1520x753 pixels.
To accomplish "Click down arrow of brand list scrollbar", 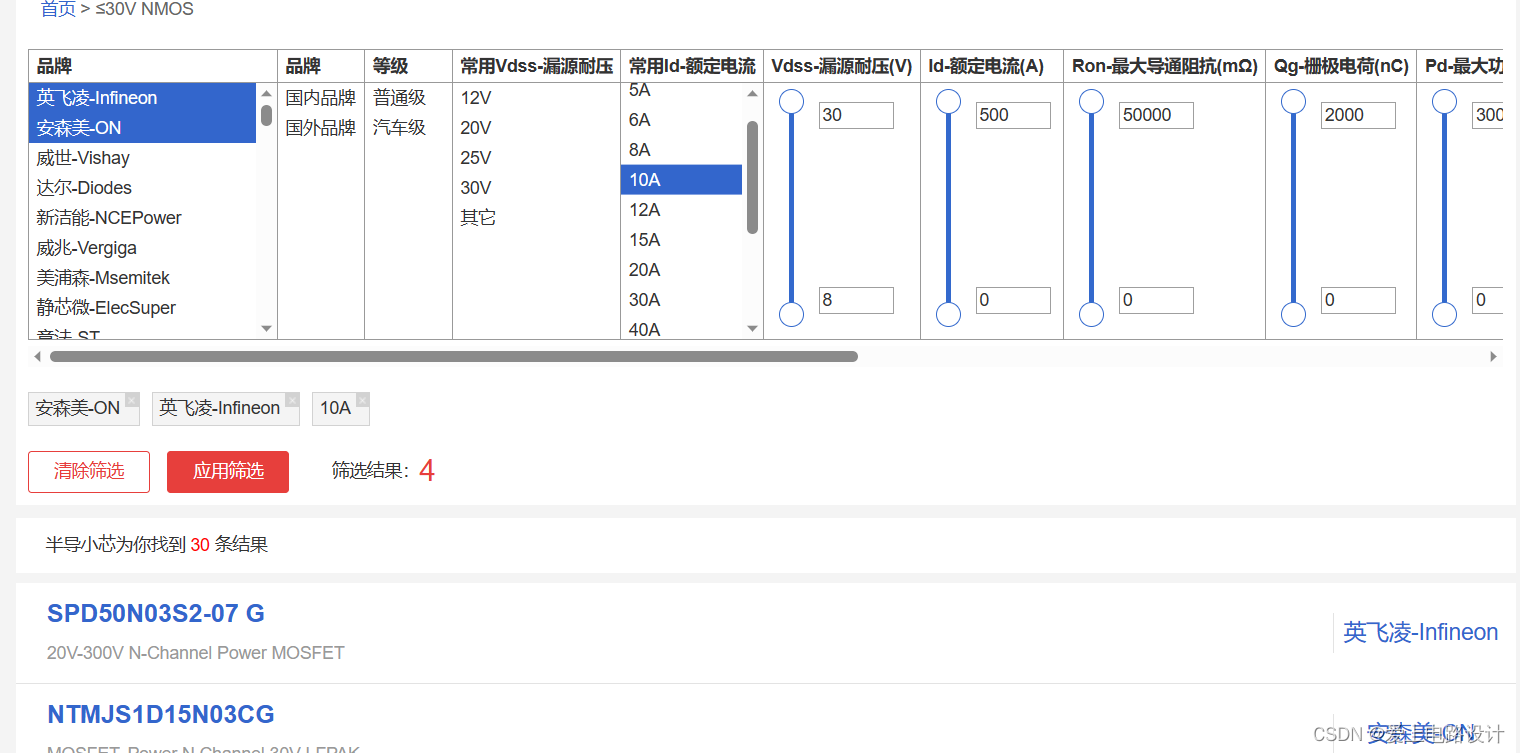I will [x=266, y=328].
